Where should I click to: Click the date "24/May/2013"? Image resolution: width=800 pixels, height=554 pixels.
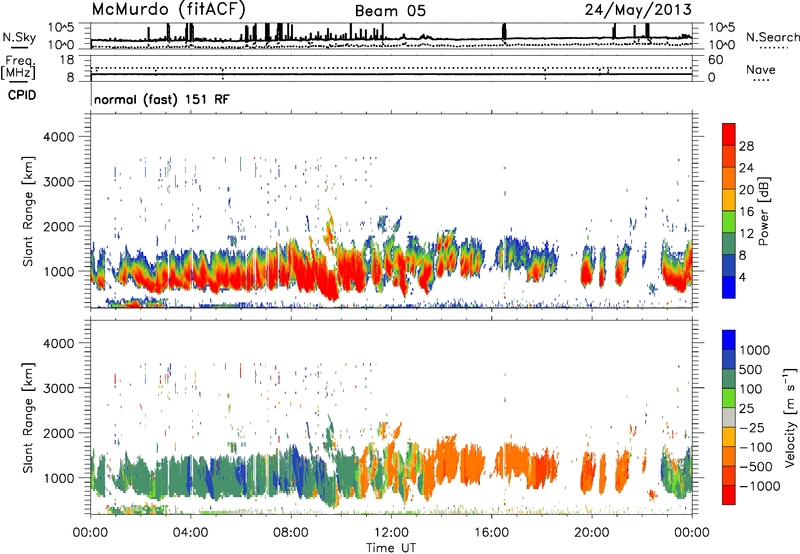pos(638,10)
